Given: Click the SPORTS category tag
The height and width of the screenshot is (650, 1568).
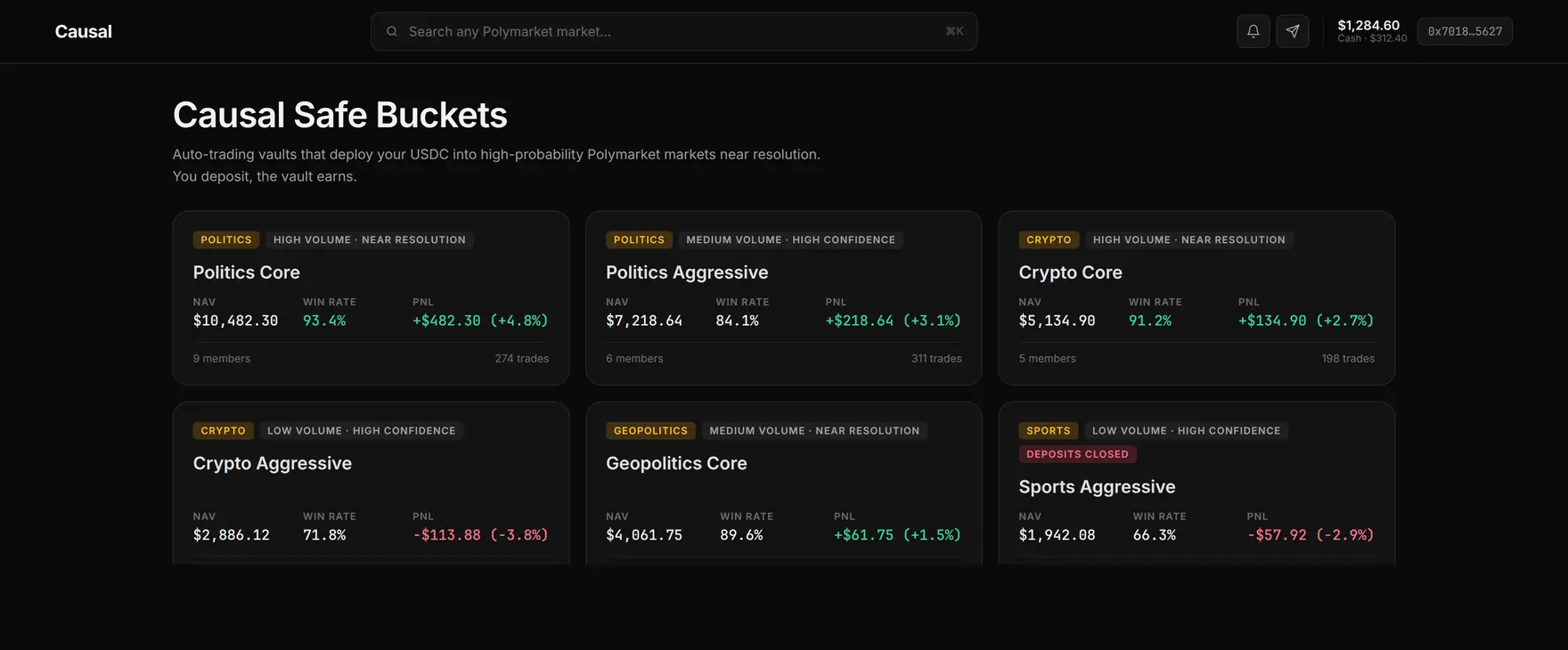Looking at the screenshot, I should (1048, 430).
